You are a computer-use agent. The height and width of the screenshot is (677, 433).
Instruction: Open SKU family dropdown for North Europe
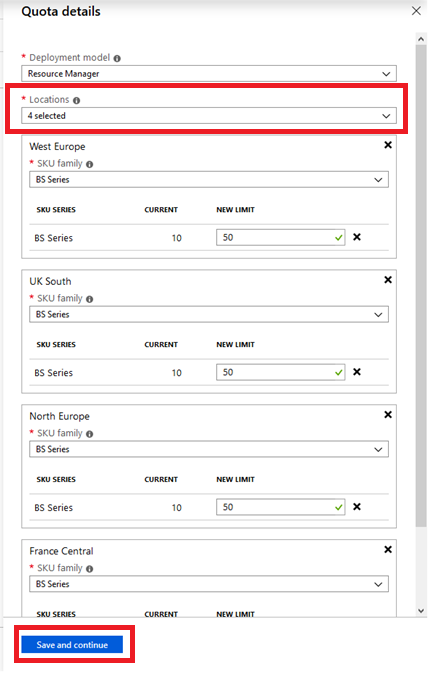[x=209, y=449]
